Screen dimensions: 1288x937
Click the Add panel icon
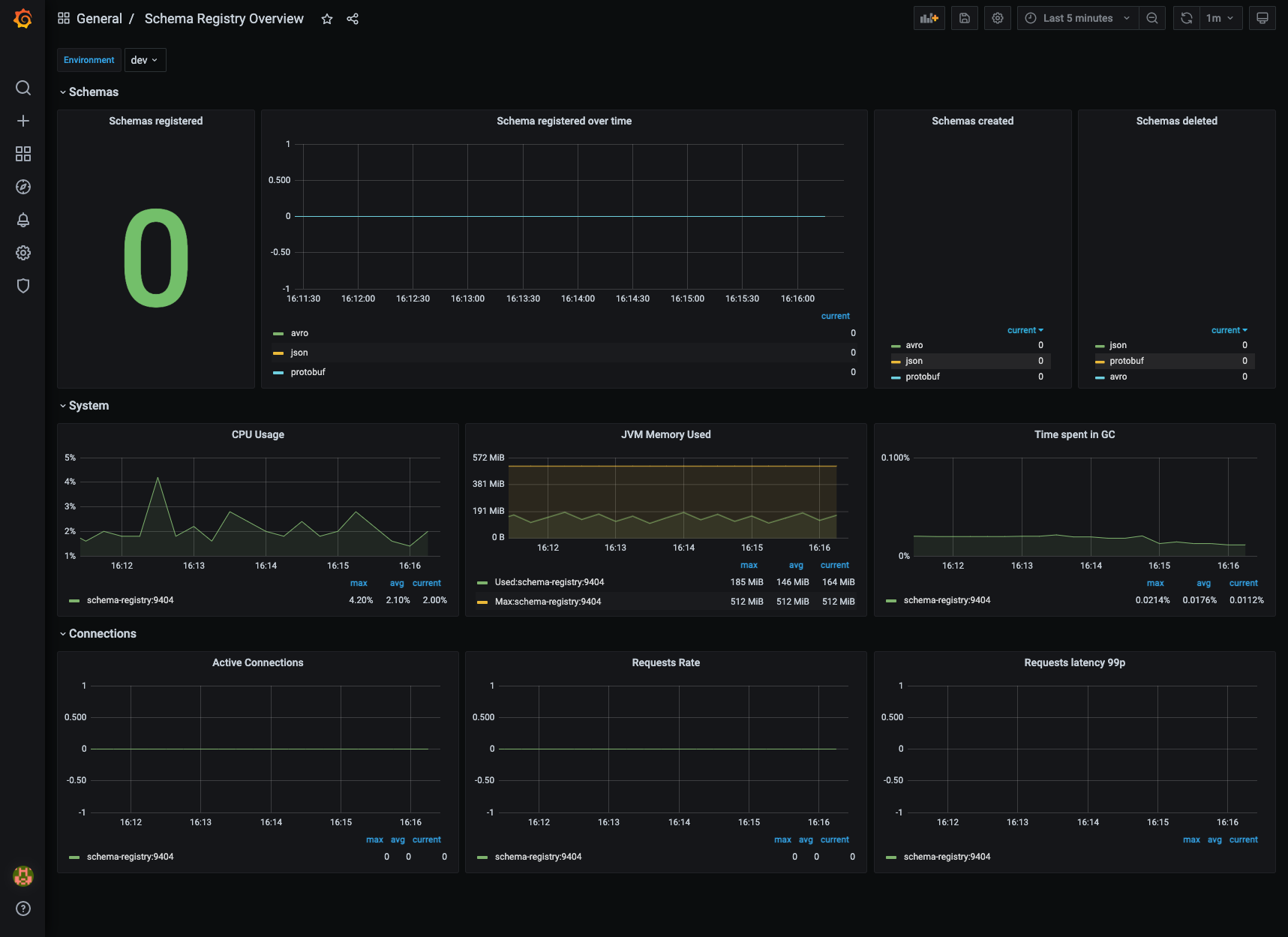click(x=929, y=18)
